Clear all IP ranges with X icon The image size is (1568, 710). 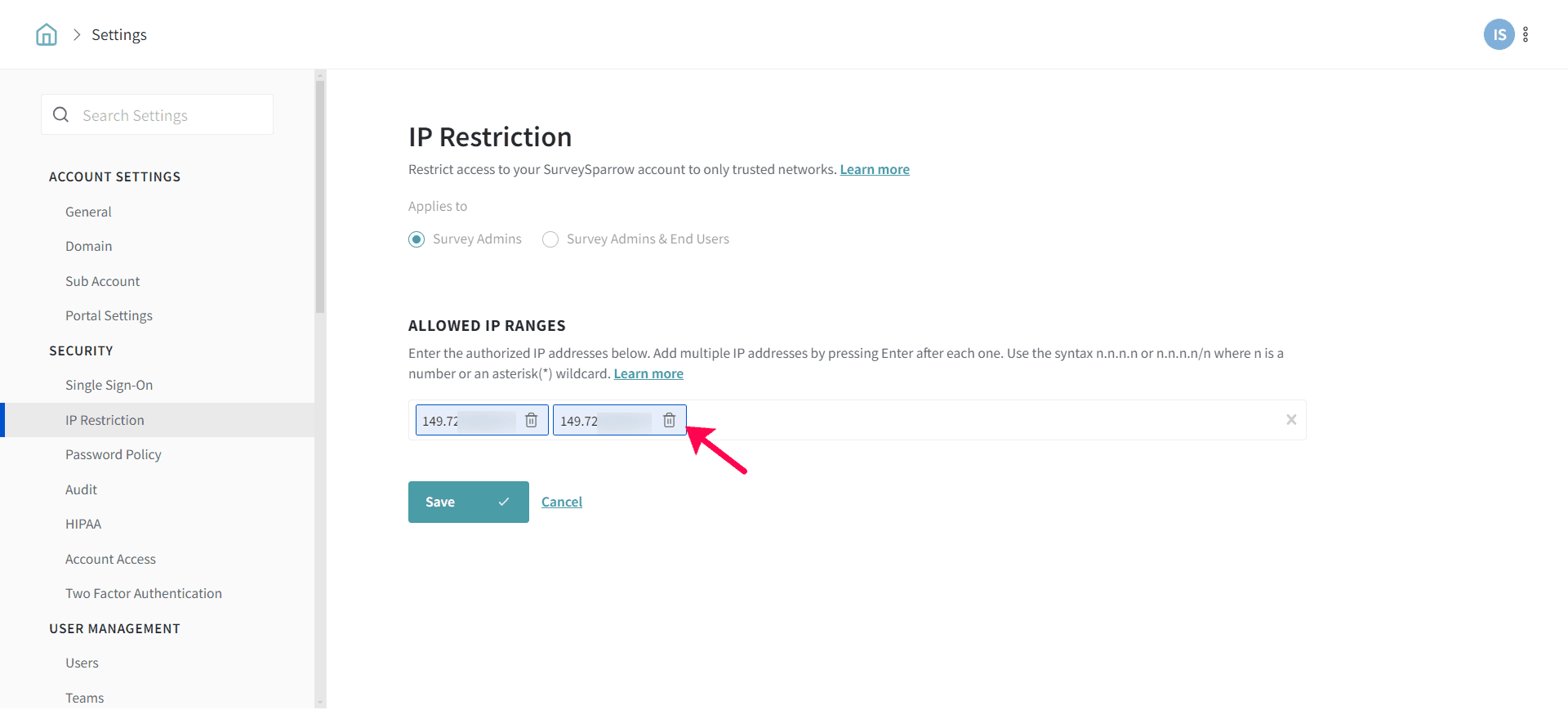[x=1291, y=420]
